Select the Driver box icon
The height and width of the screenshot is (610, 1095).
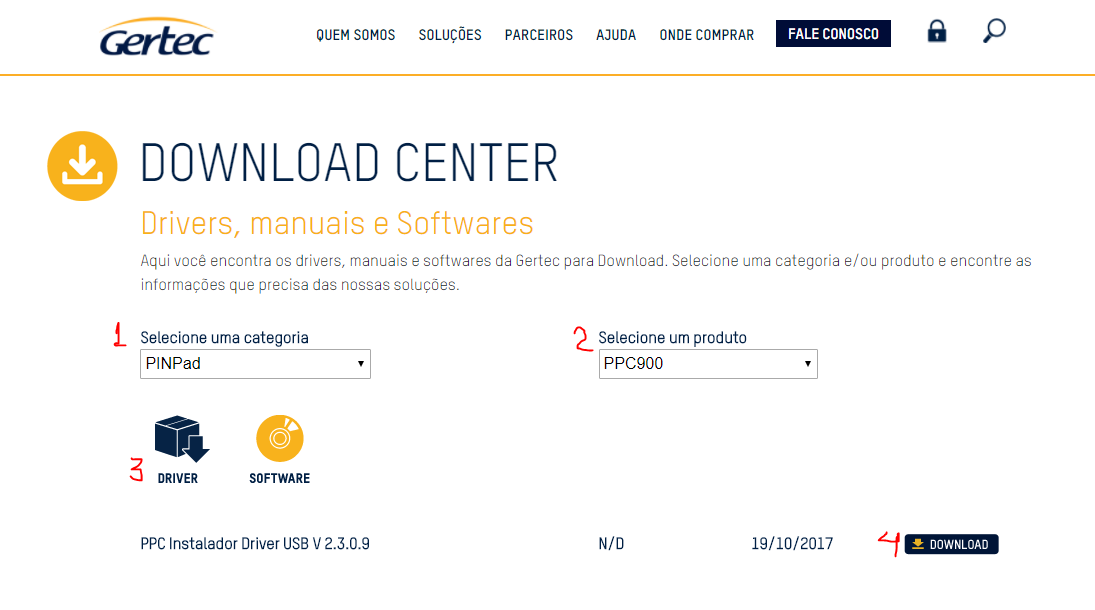point(182,439)
